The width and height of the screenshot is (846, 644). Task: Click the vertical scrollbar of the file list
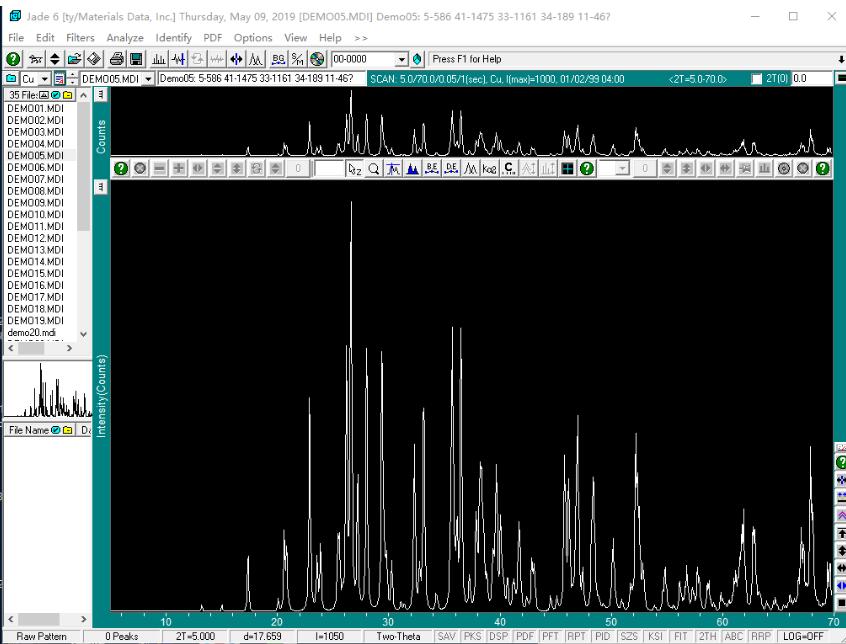pos(84,215)
